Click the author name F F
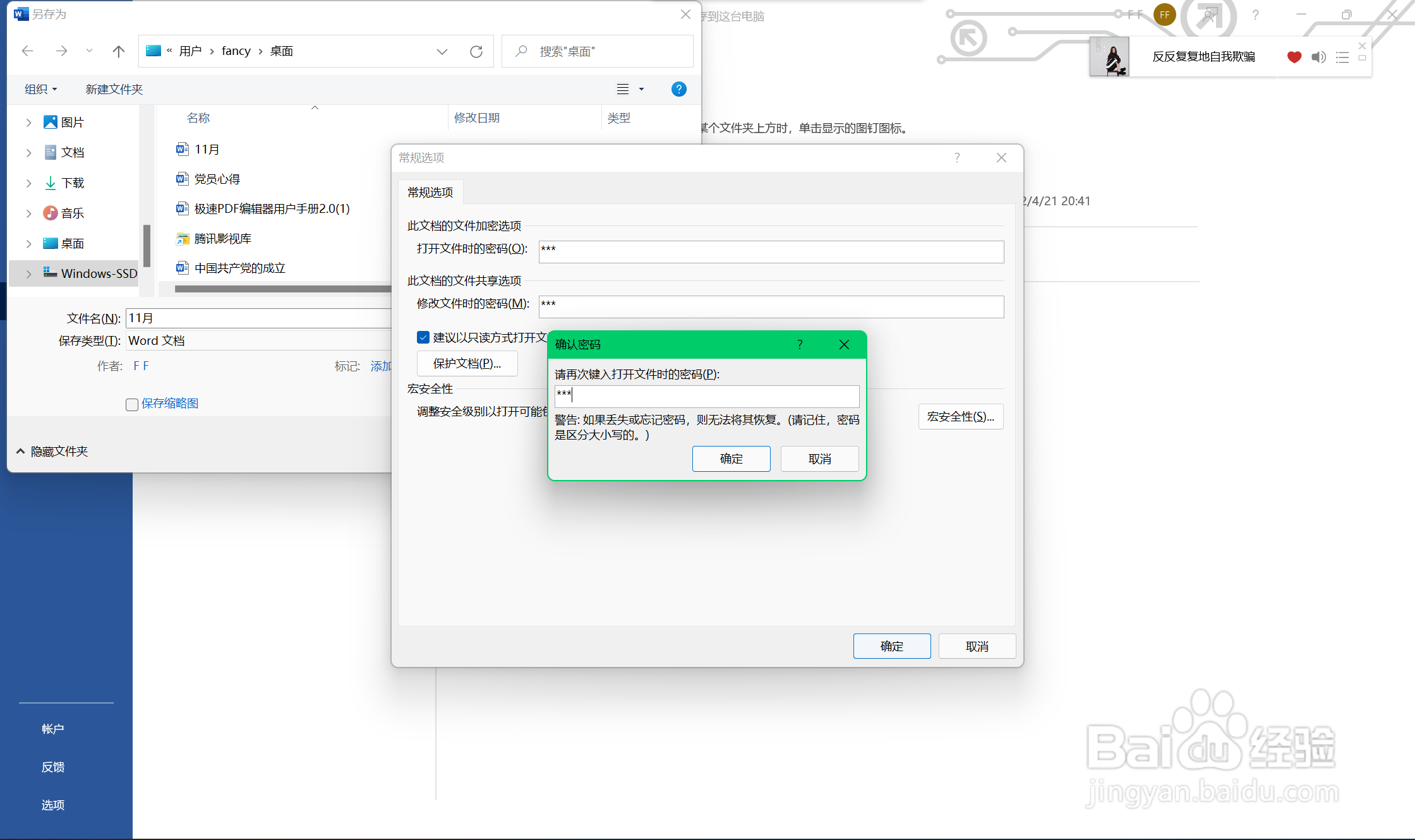Screen dimensions: 1415x840 pyautogui.click(x=141, y=366)
